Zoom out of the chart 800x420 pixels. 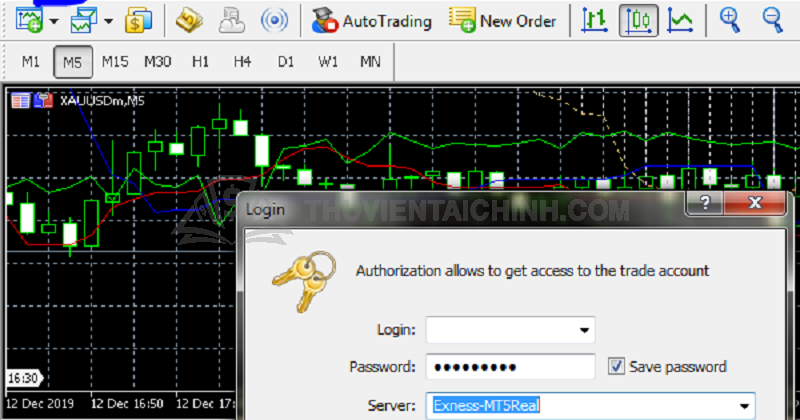[772, 21]
